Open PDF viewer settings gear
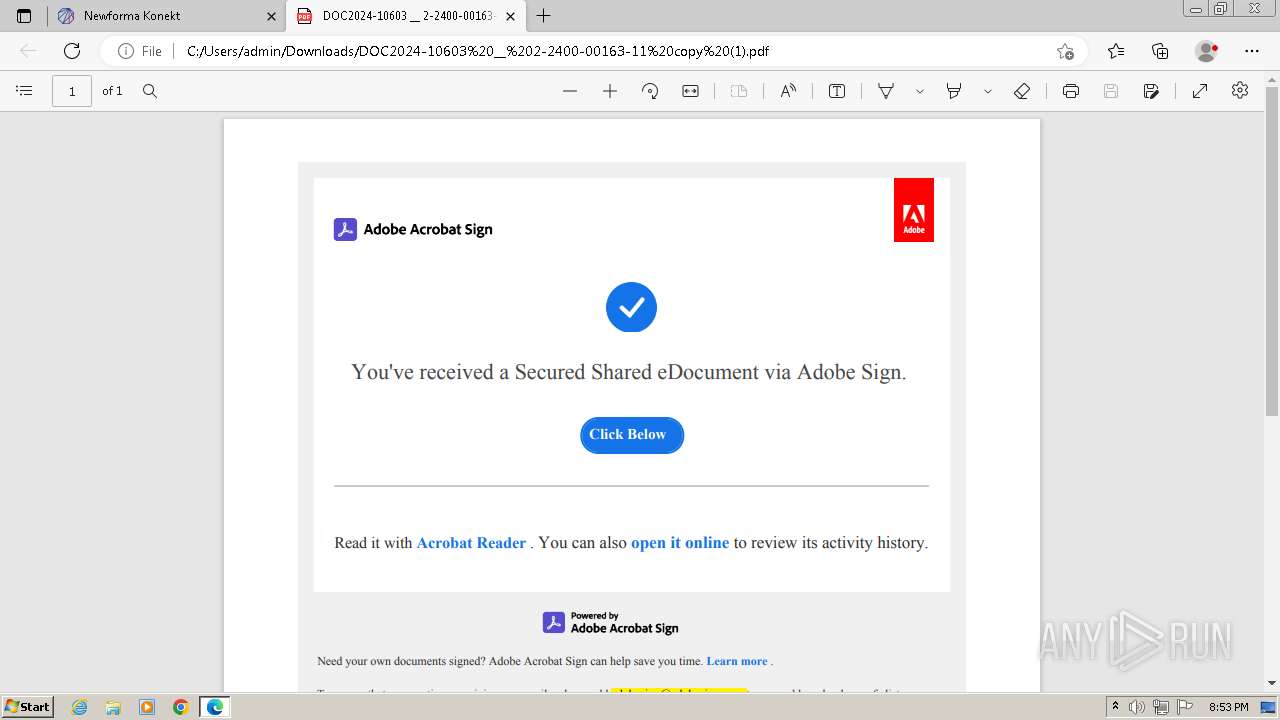Screen dimensions: 1280x720 coord(1240,91)
